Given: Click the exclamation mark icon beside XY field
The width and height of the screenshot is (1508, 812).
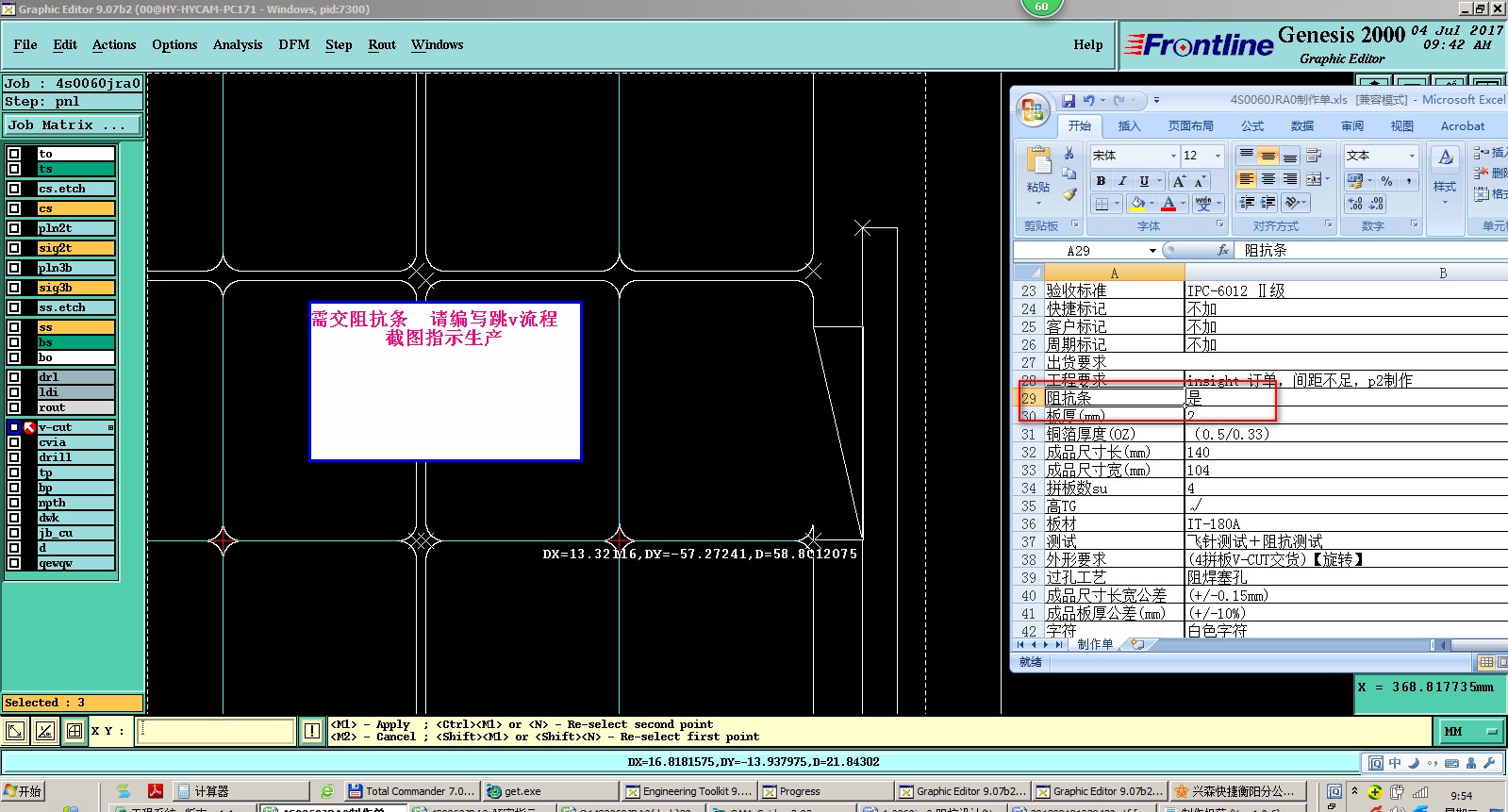Looking at the screenshot, I should point(312,731).
